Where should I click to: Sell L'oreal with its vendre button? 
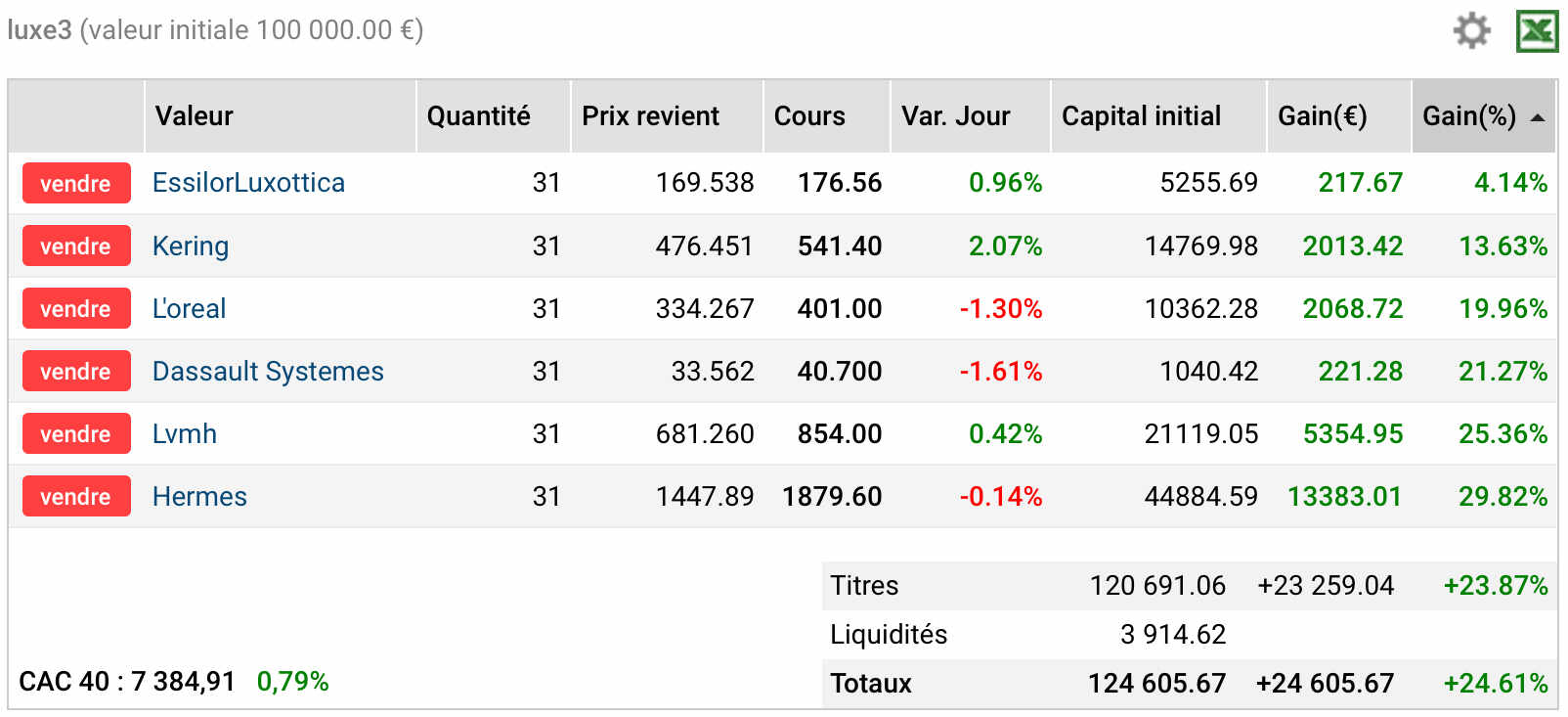[76, 308]
